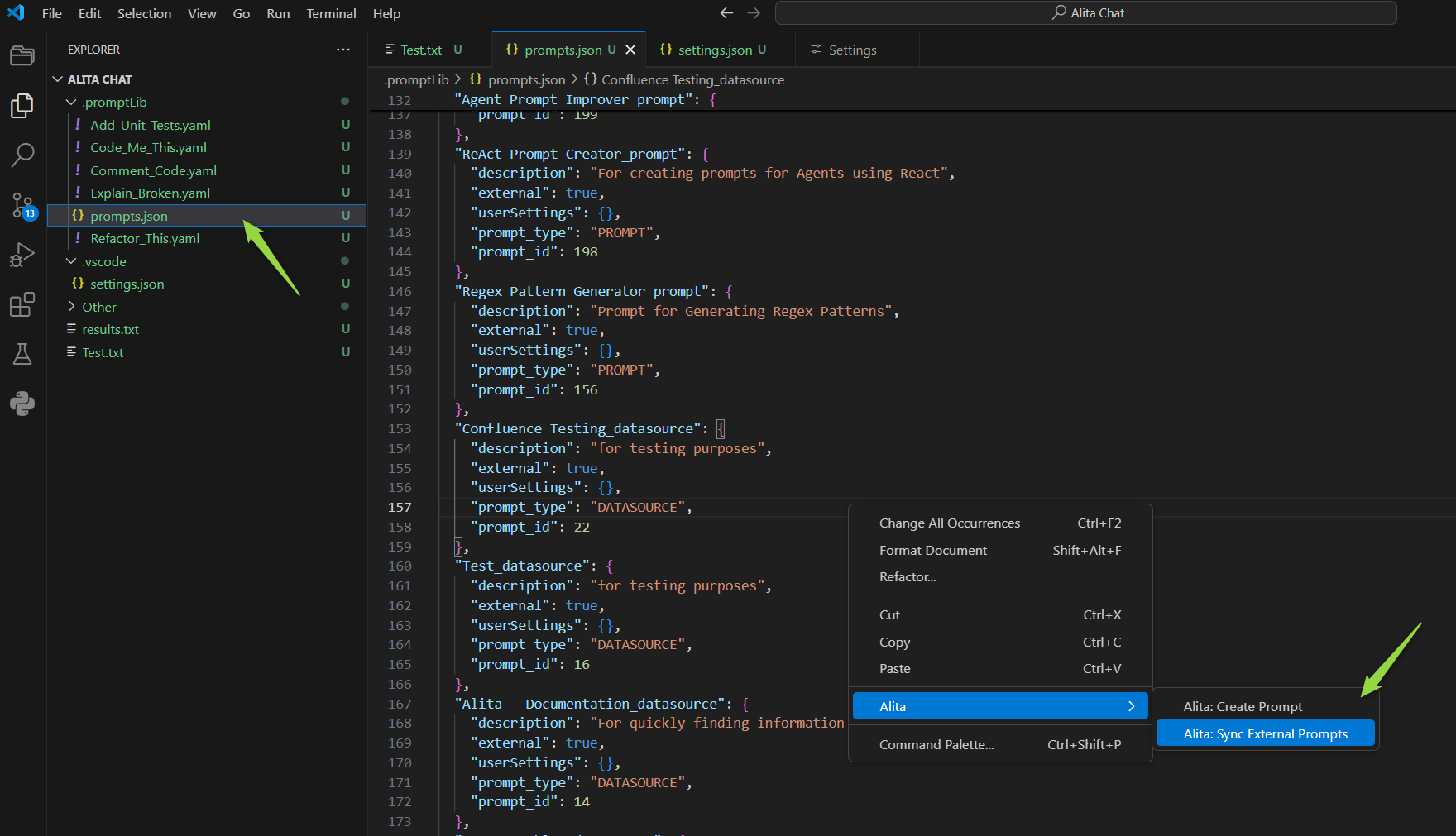Switch to the Settings tab
The height and width of the screenshot is (836, 1456).
[857, 50]
